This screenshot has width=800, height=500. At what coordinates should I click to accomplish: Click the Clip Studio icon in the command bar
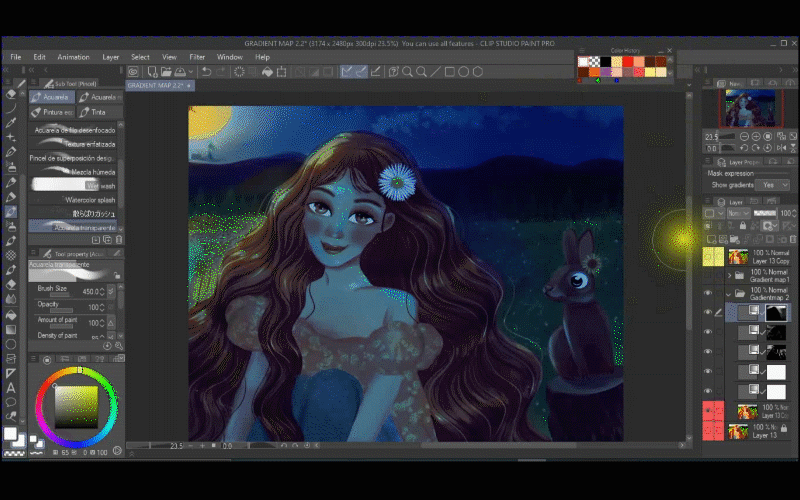coord(133,72)
